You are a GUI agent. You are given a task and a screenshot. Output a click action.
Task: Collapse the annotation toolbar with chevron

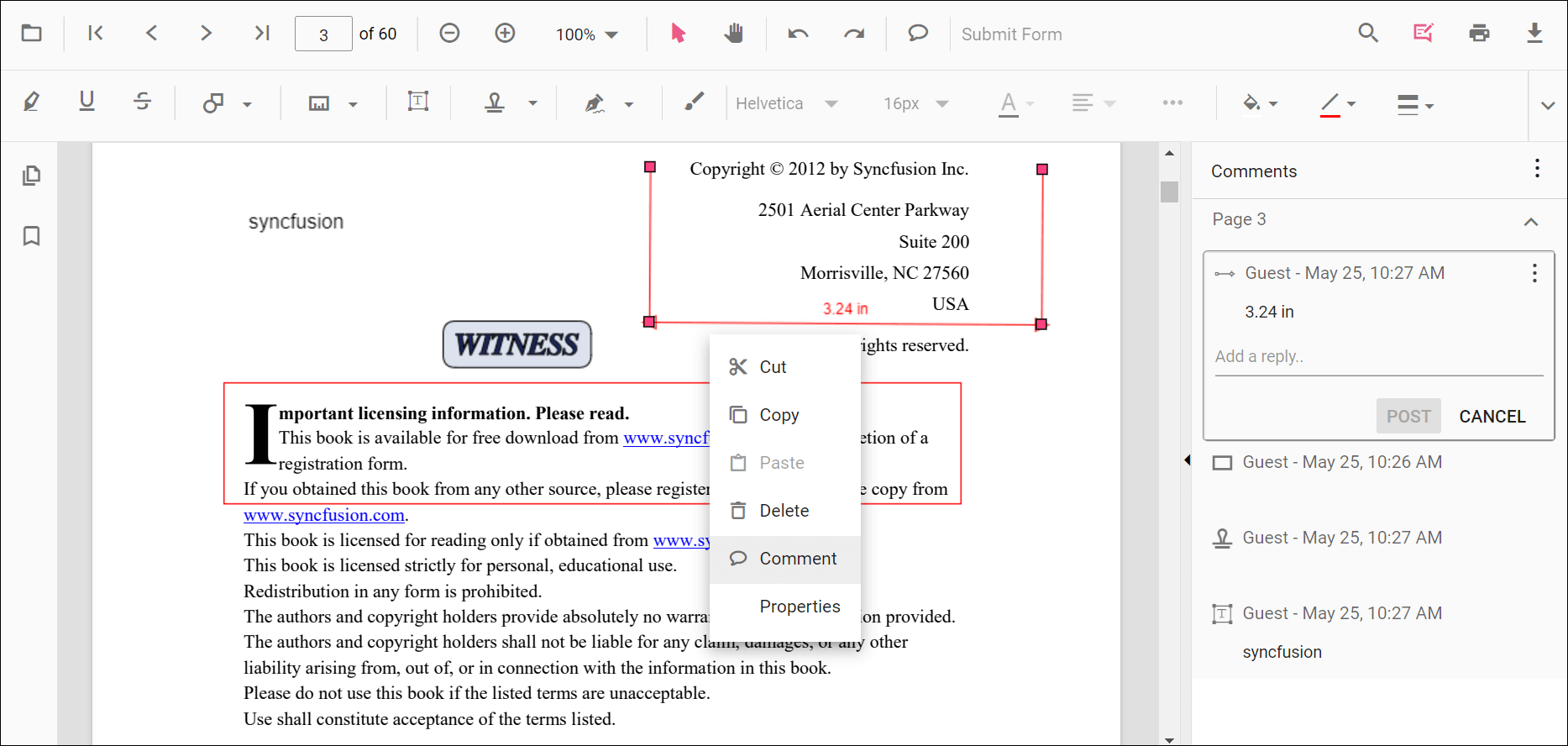[1548, 105]
